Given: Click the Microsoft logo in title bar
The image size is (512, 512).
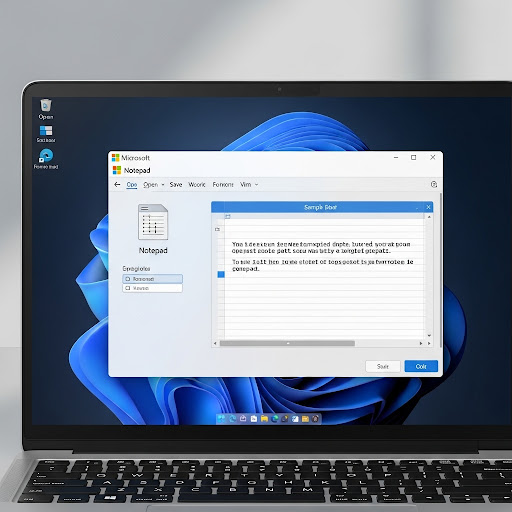Looking at the screenshot, I should [115, 158].
